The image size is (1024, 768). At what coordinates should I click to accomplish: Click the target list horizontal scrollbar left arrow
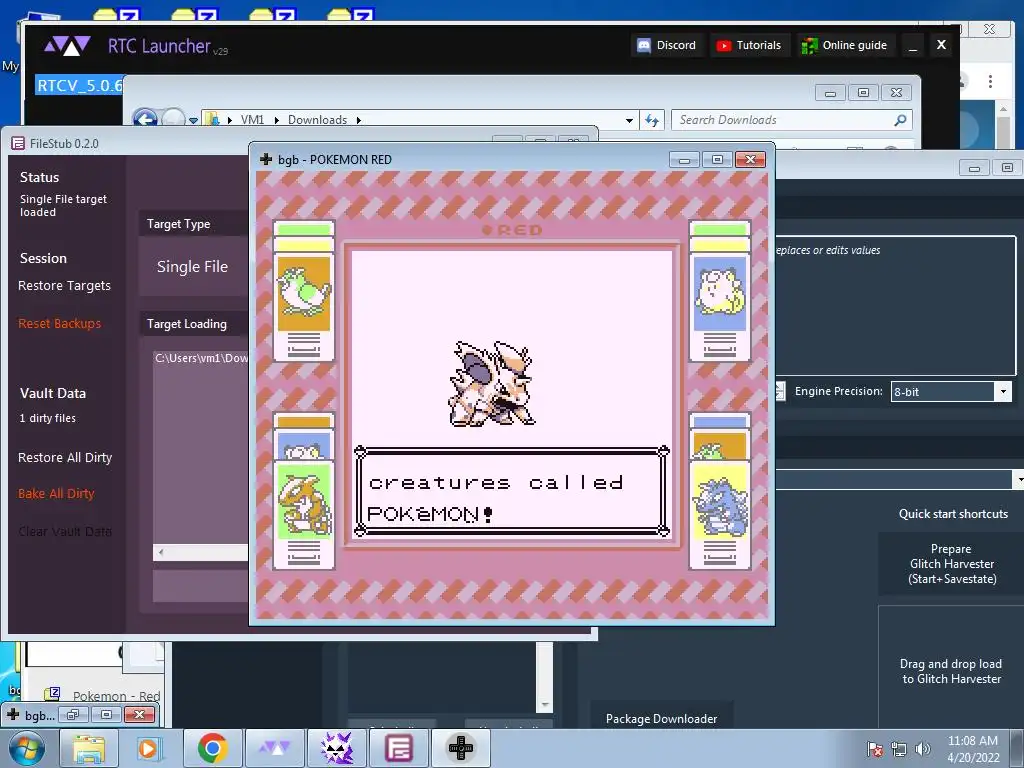coord(161,552)
